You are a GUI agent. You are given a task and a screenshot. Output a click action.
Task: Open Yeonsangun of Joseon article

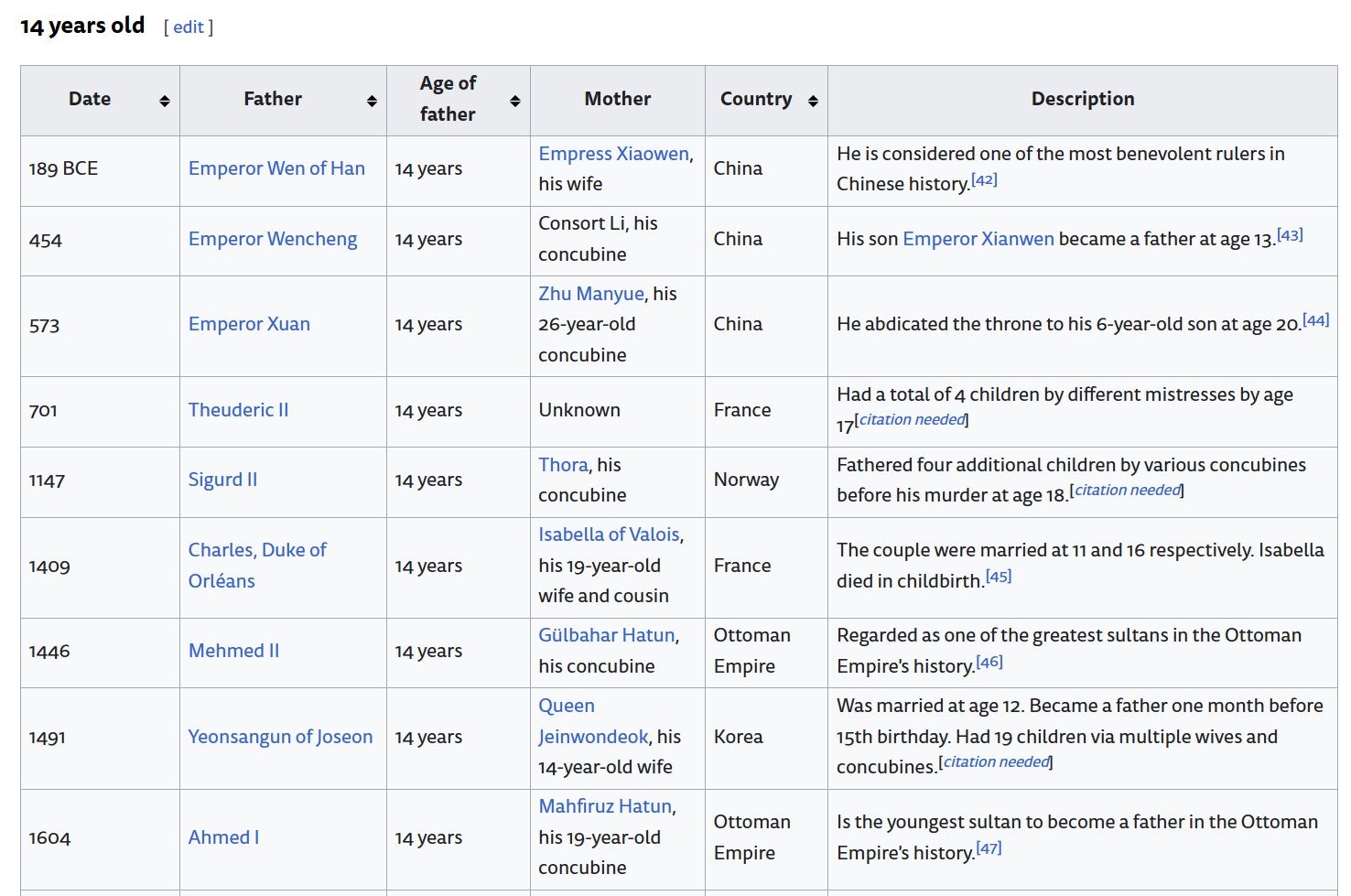(x=280, y=737)
